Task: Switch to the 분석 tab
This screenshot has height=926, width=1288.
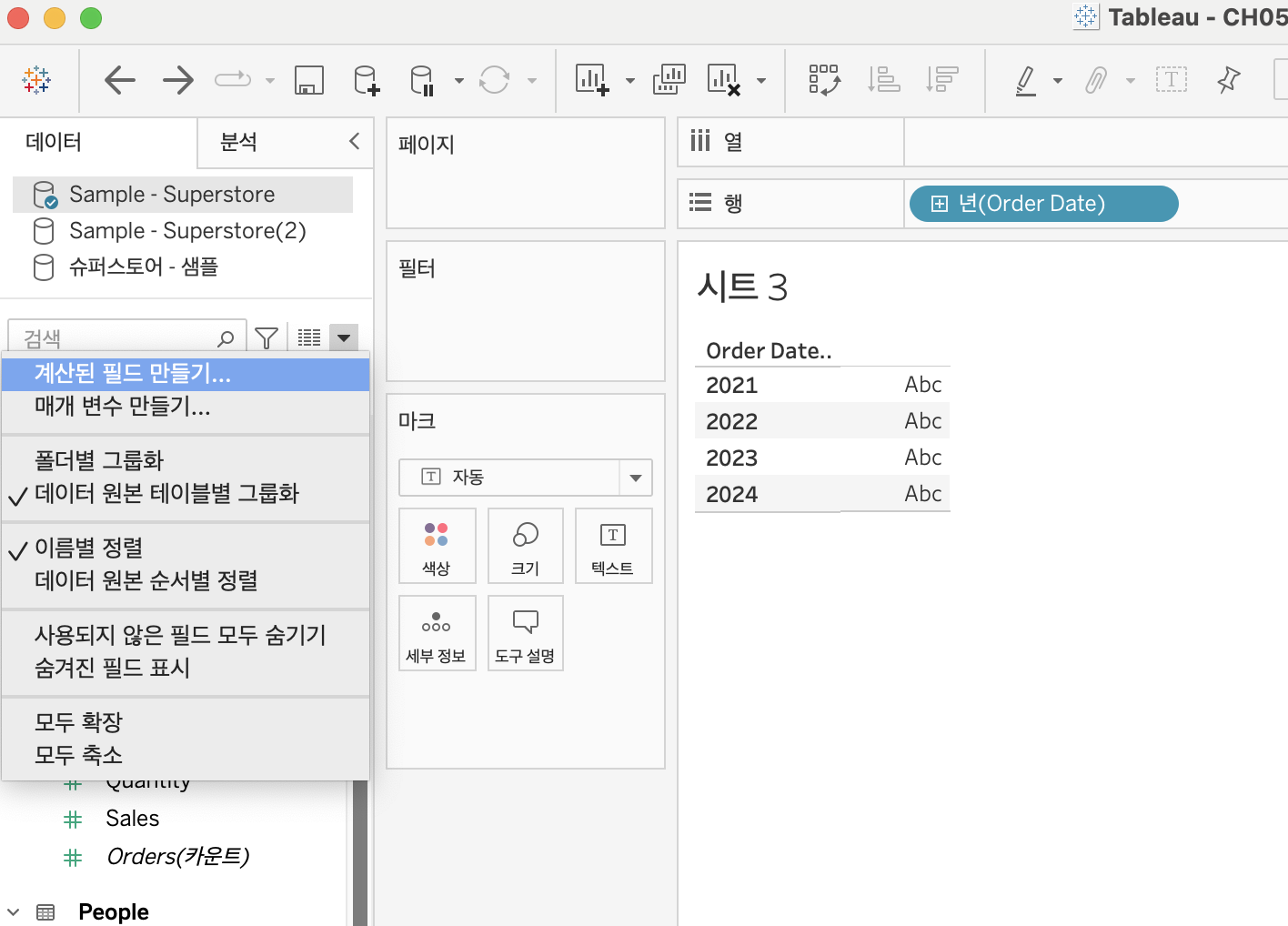Action: pos(239,142)
